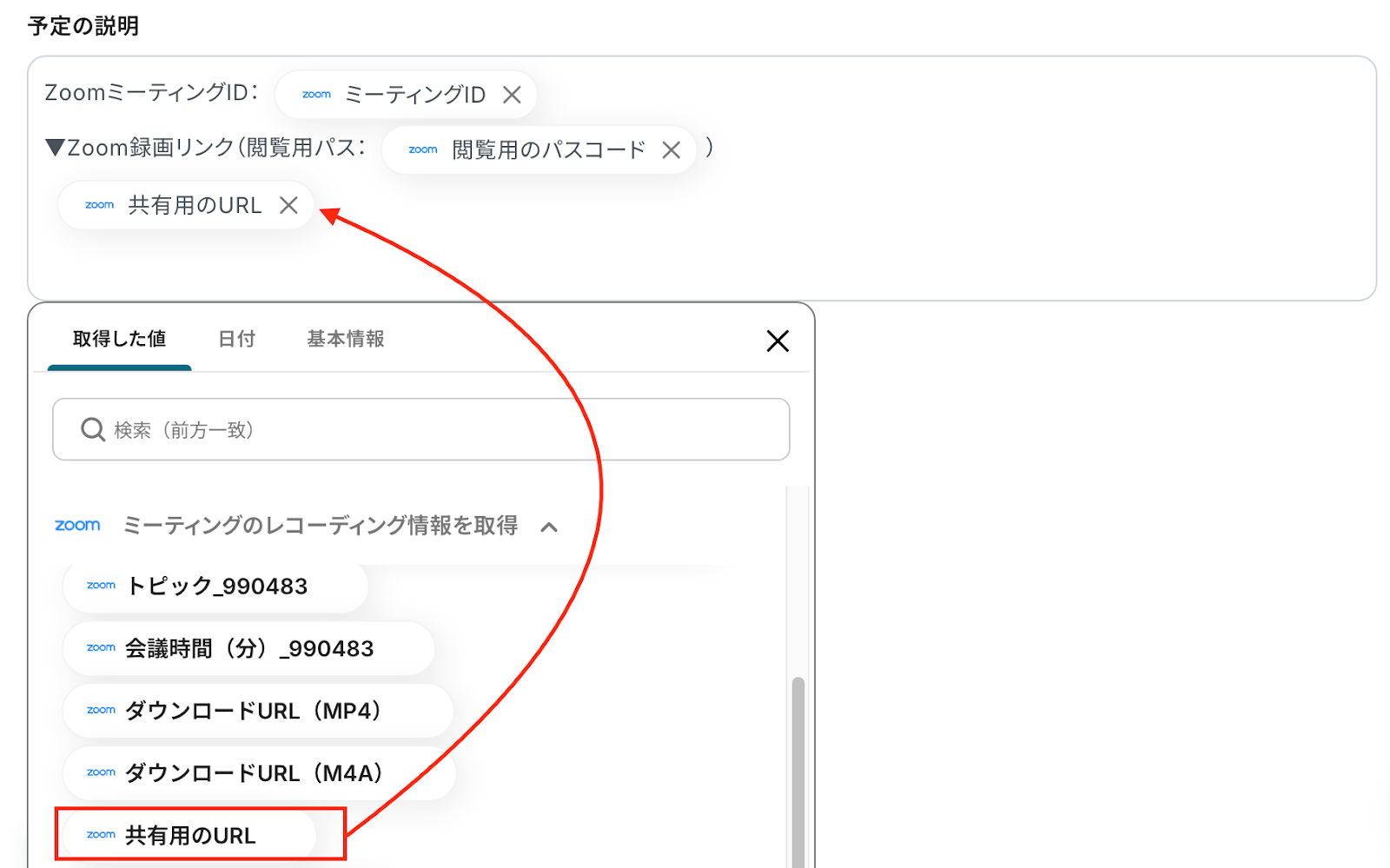Switch to the 取得した値 tab
Viewport: 1390px width, 868px height.
[119, 339]
